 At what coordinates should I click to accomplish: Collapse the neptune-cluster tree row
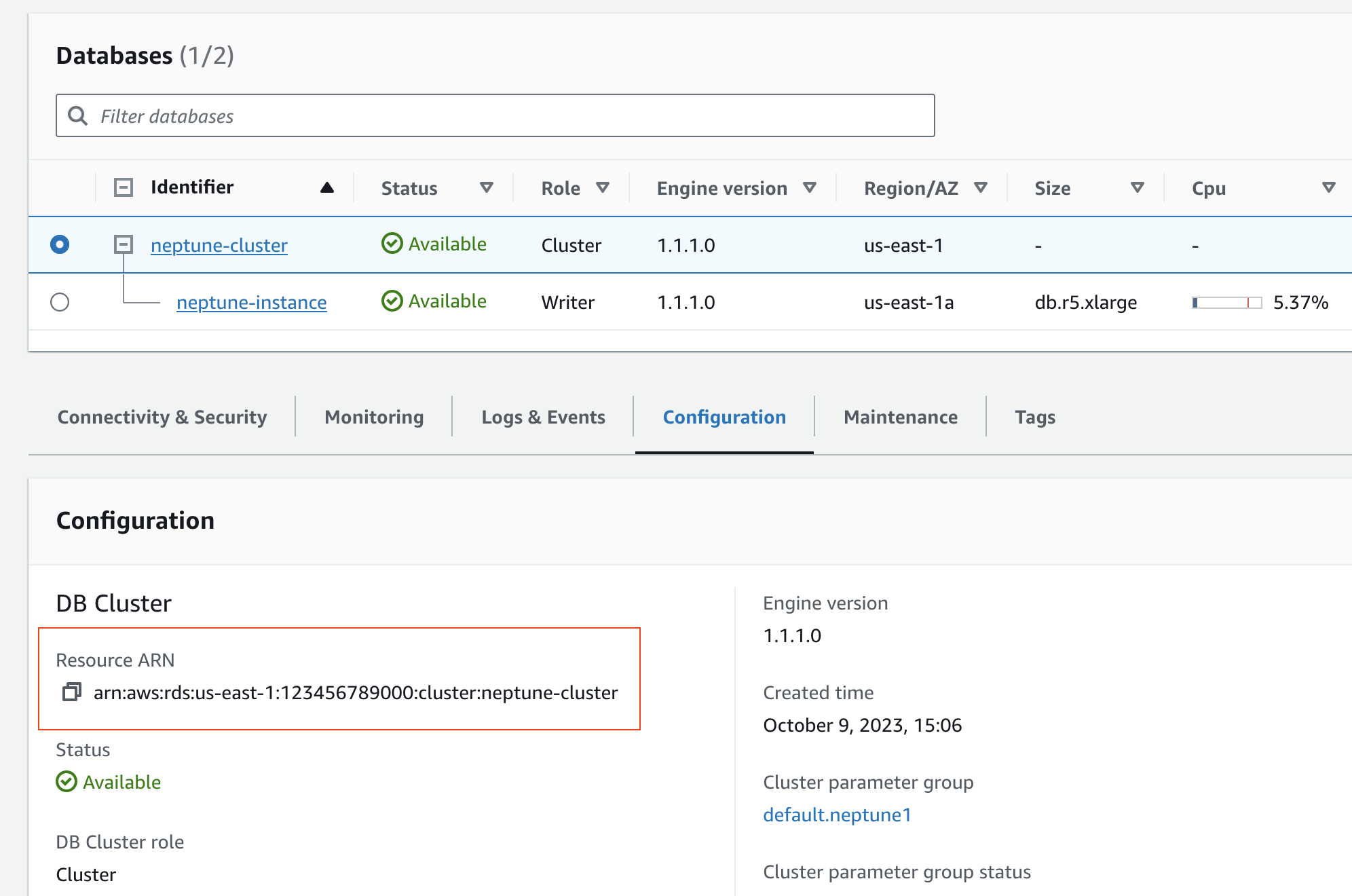pos(124,244)
